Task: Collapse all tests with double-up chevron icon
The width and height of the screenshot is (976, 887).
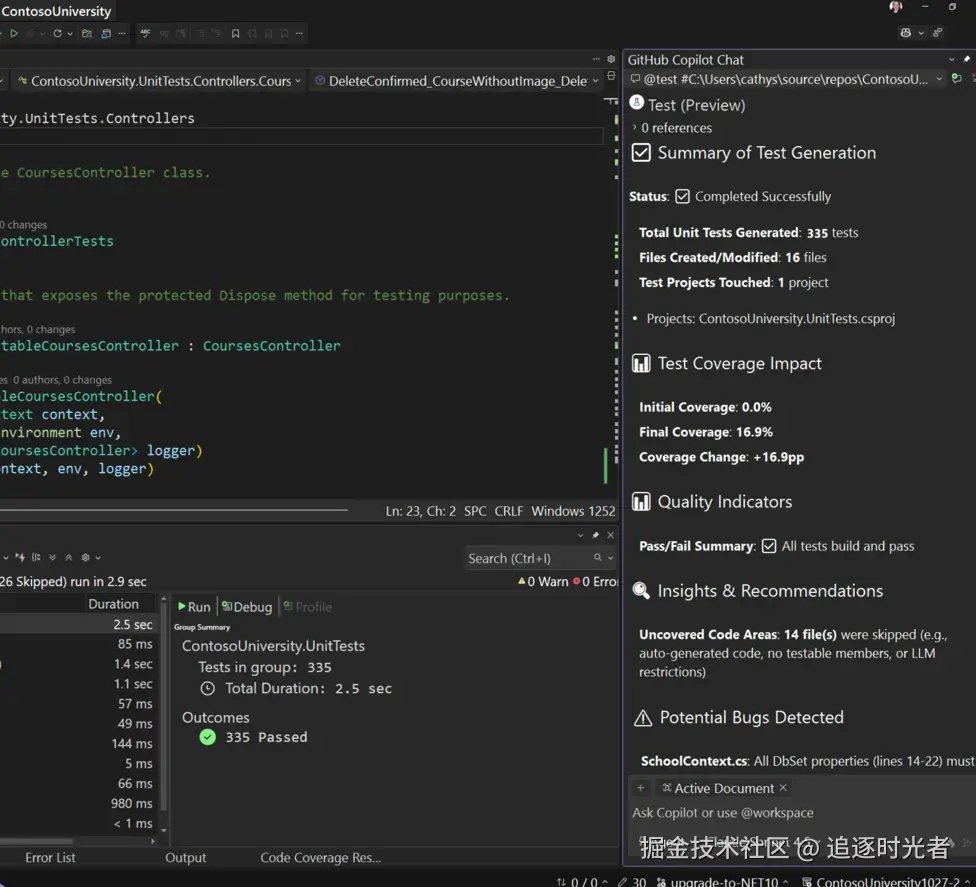Action: tap(68, 557)
